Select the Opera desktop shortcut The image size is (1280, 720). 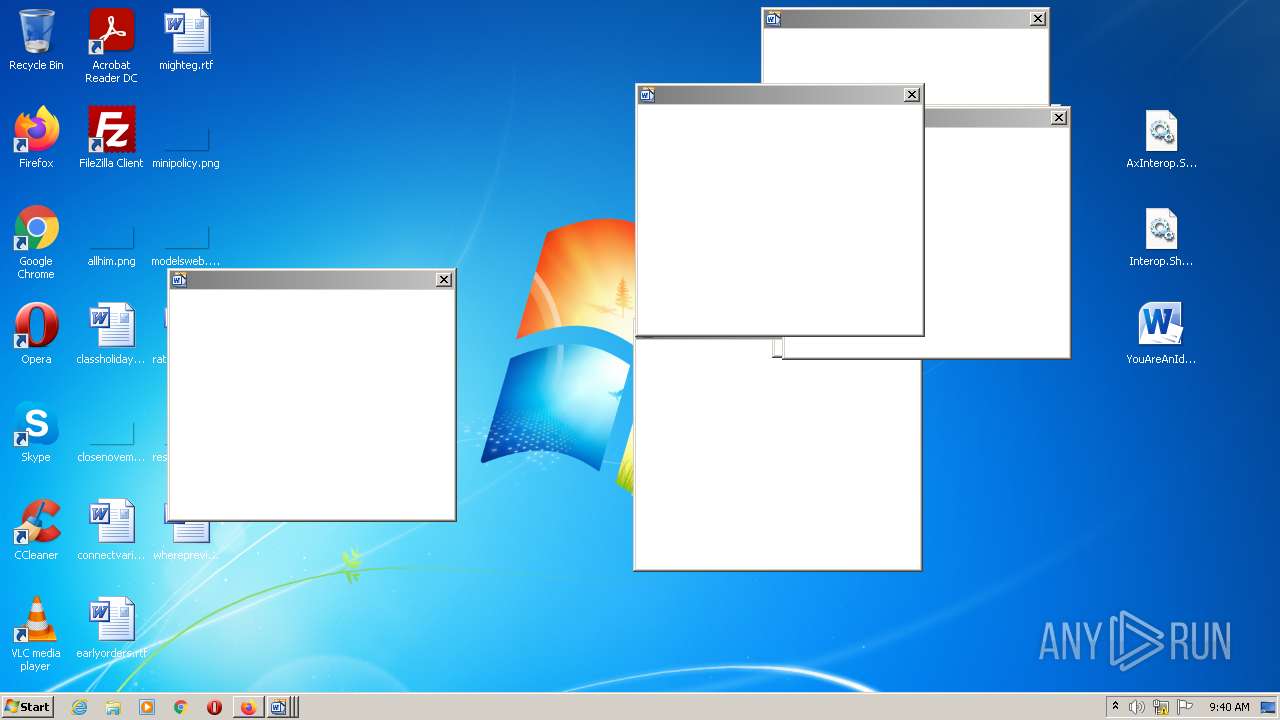(x=36, y=334)
